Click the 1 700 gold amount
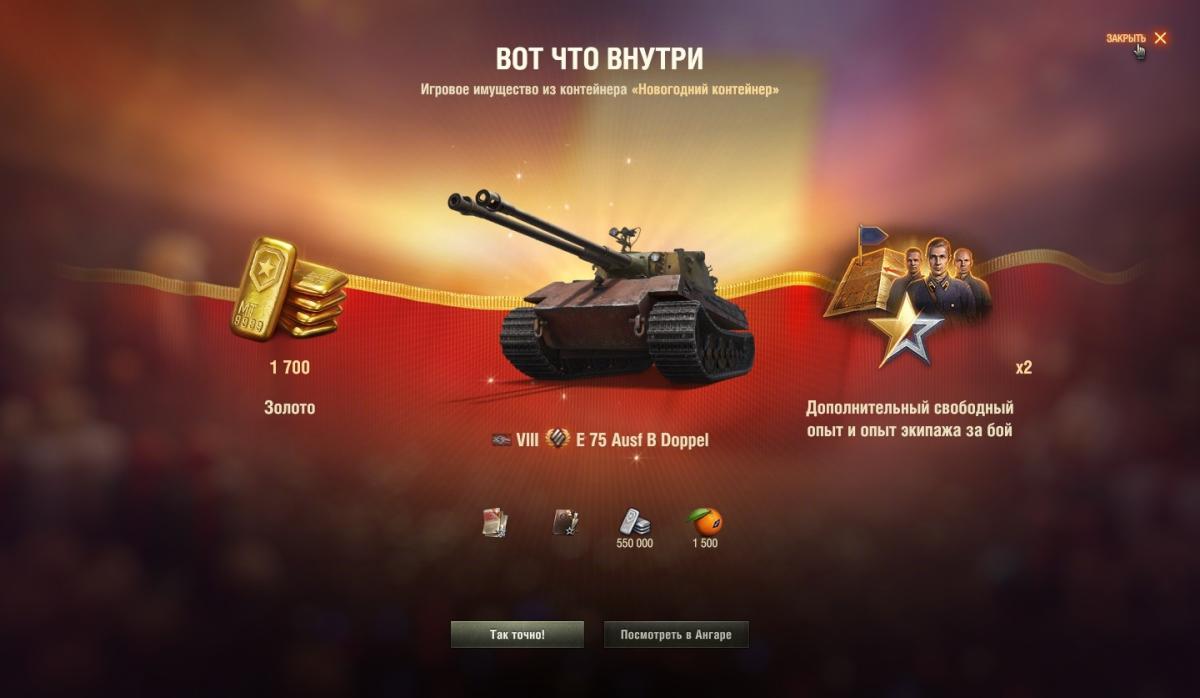 point(290,368)
